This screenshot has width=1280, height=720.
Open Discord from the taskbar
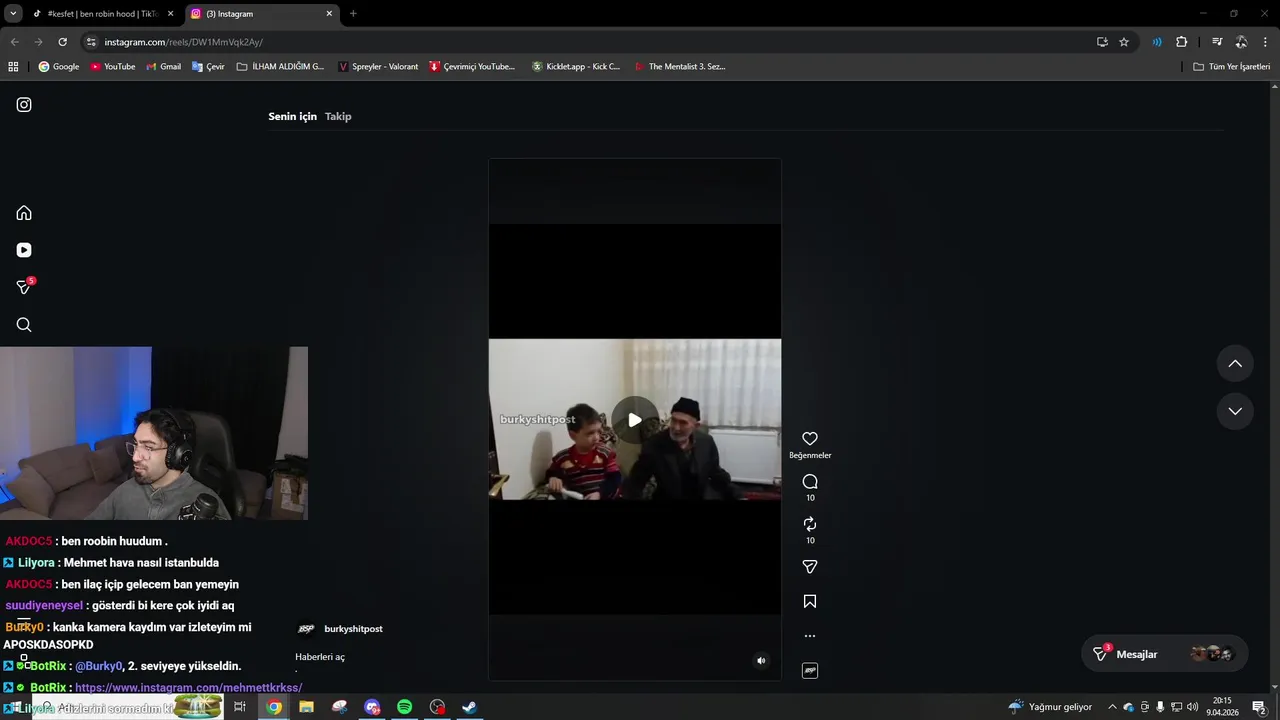click(x=372, y=707)
